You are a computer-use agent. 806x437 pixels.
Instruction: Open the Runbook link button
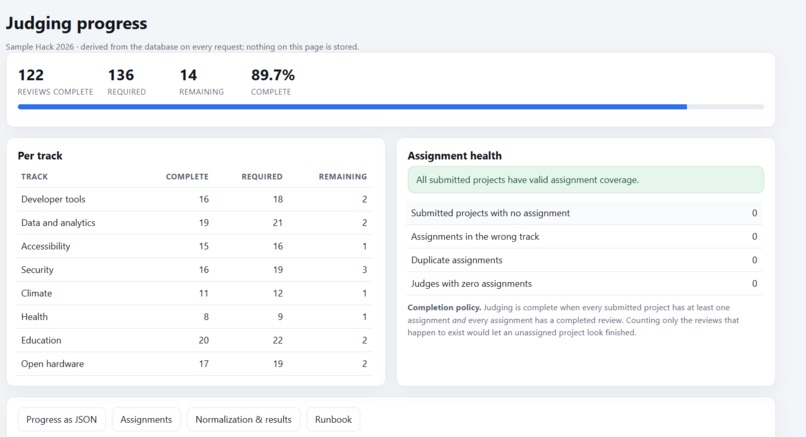[333, 420]
